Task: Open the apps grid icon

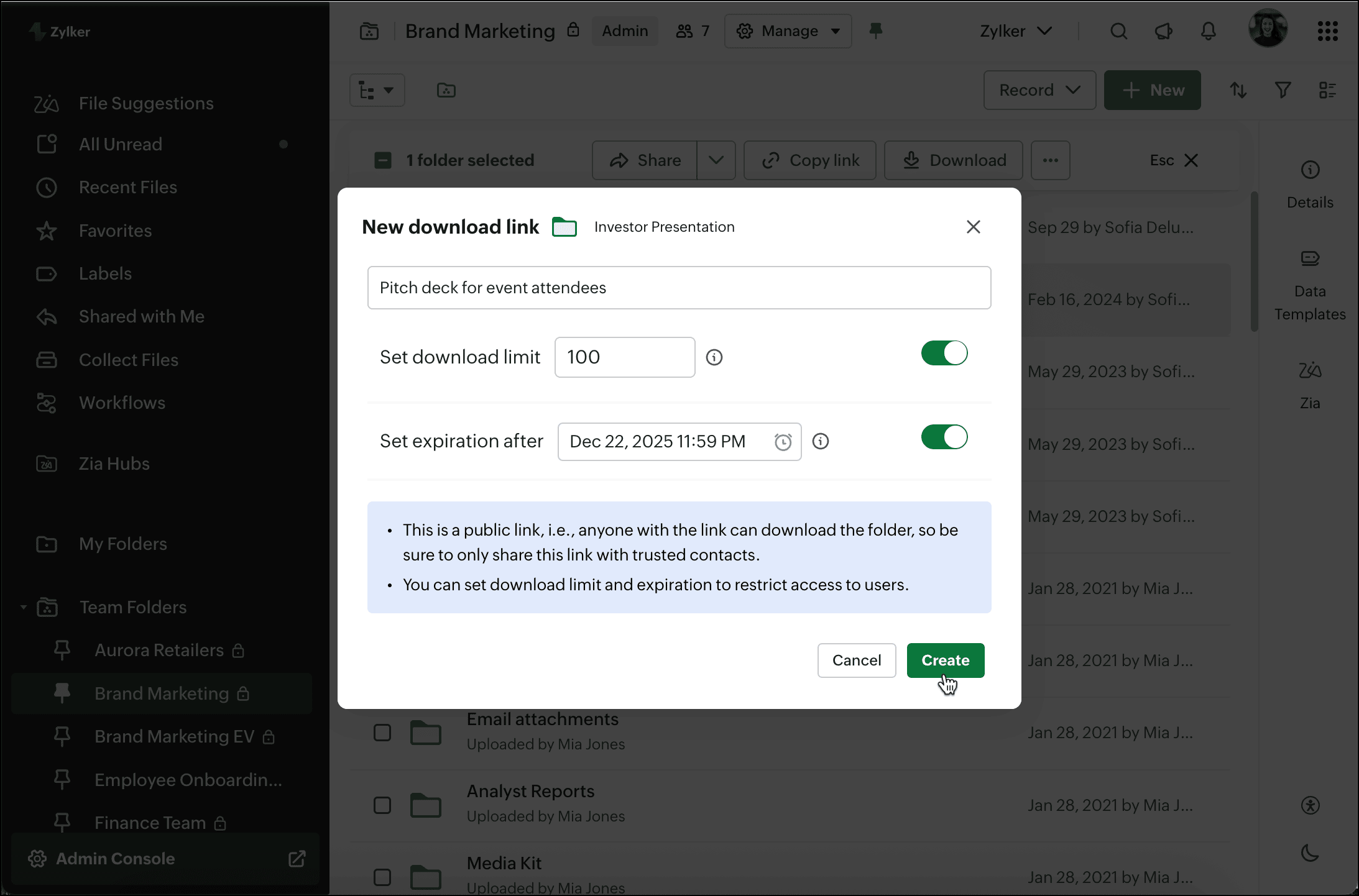Action: pyautogui.click(x=1327, y=31)
